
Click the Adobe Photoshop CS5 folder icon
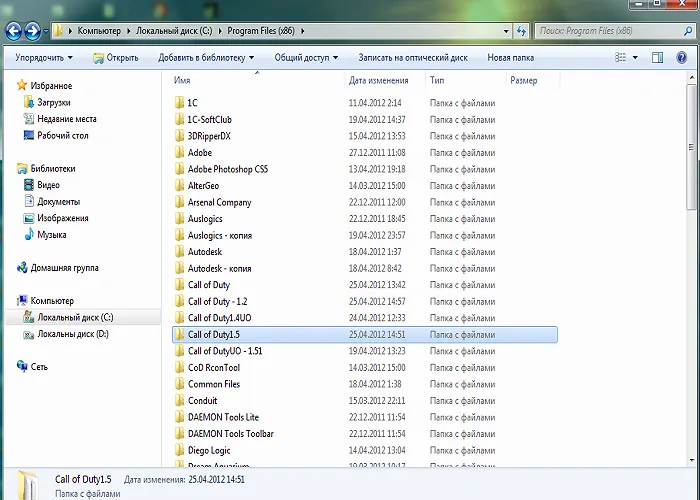click(179, 169)
